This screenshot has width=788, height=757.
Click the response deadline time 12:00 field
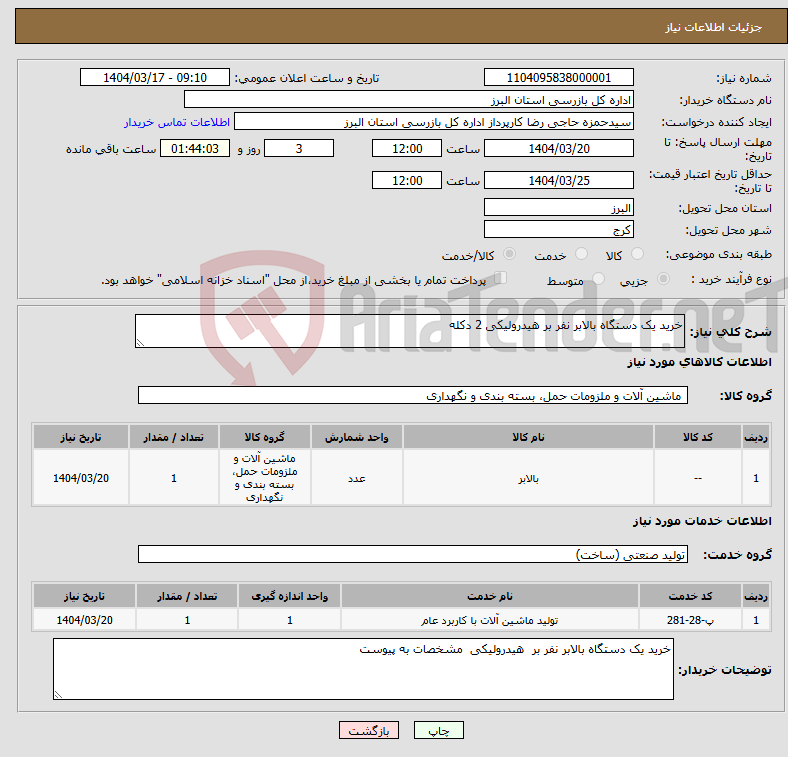tap(407, 148)
